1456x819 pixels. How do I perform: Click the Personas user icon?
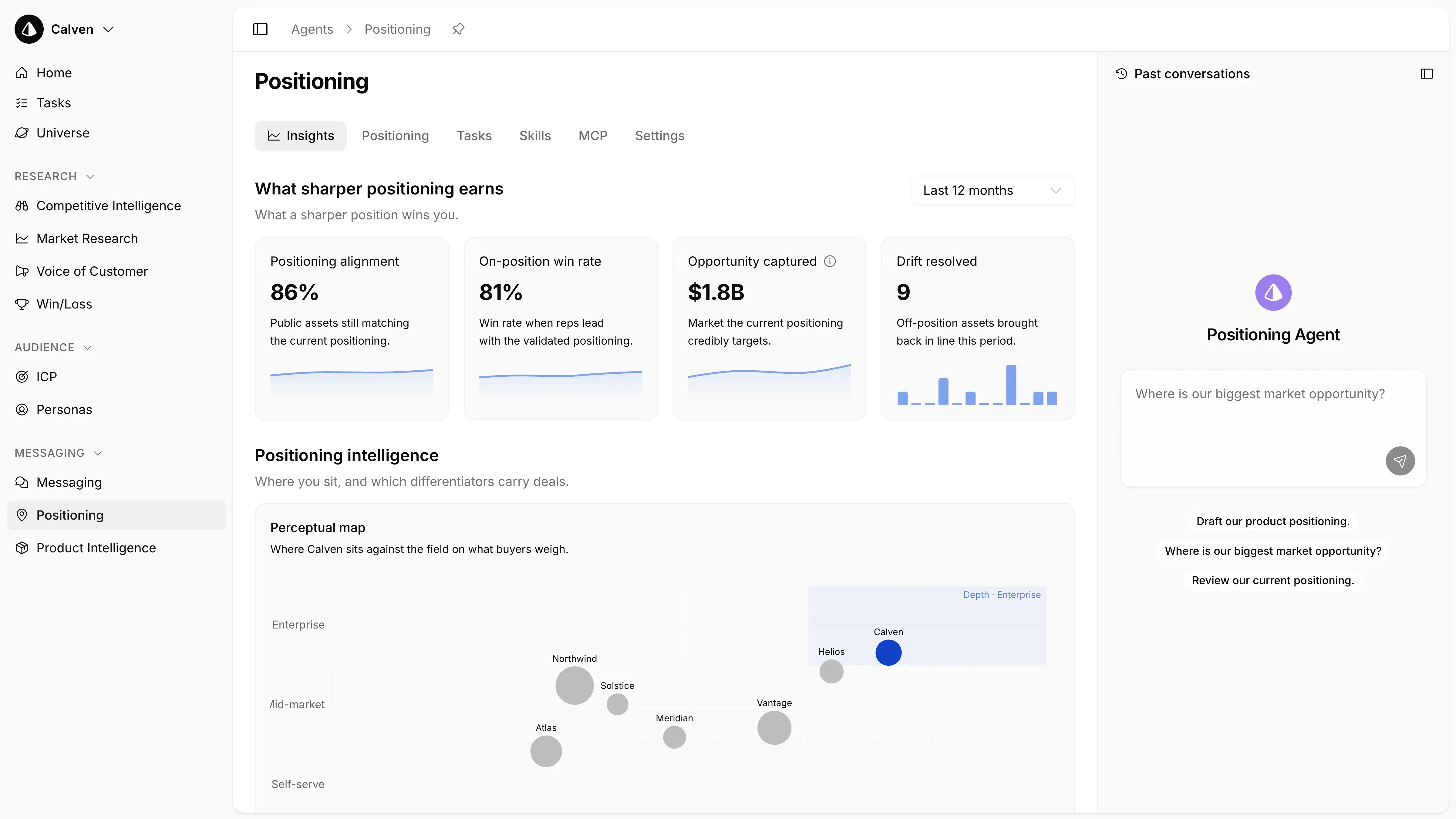[22, 410]
